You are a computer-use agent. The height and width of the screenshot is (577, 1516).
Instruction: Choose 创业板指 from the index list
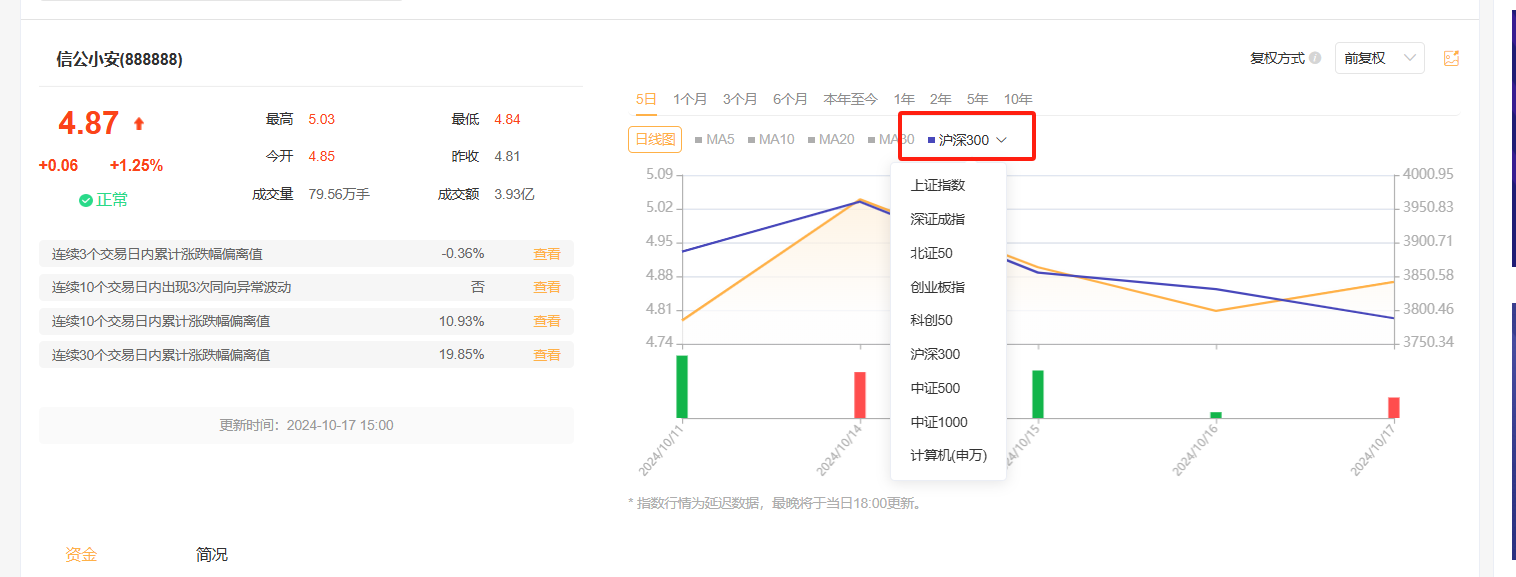pyautogui.click(x=948, y=287)
